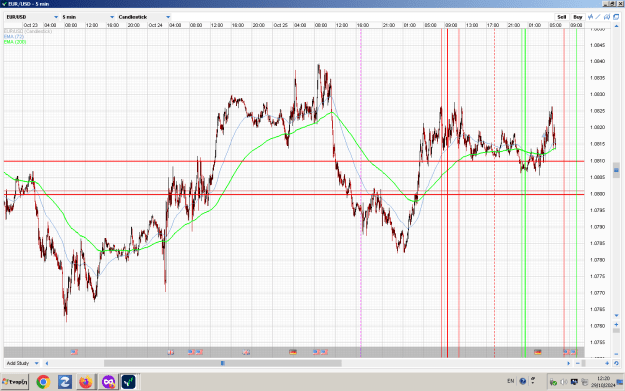Click the German flag event near final 01:00

point(538,352)
